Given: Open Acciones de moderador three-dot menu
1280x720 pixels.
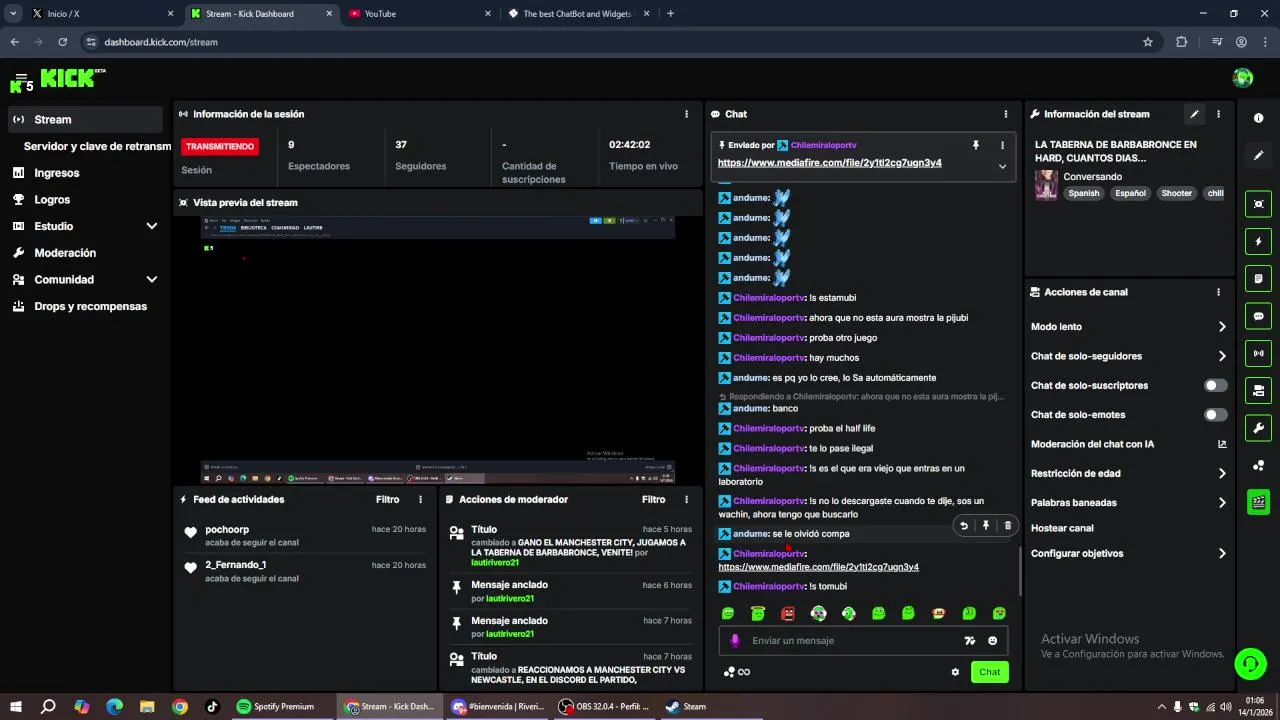Looking at the screenshot, I should (686, 499).
